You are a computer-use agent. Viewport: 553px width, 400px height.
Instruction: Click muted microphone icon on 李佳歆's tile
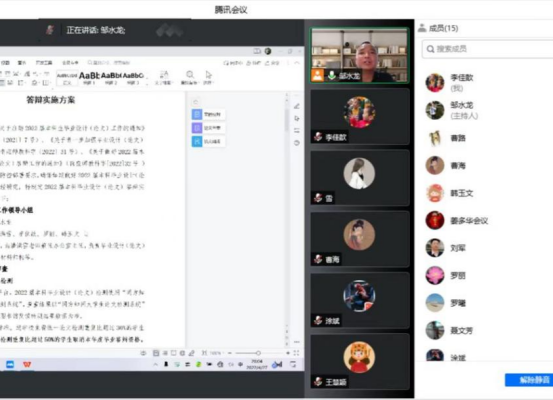(318, 137)
